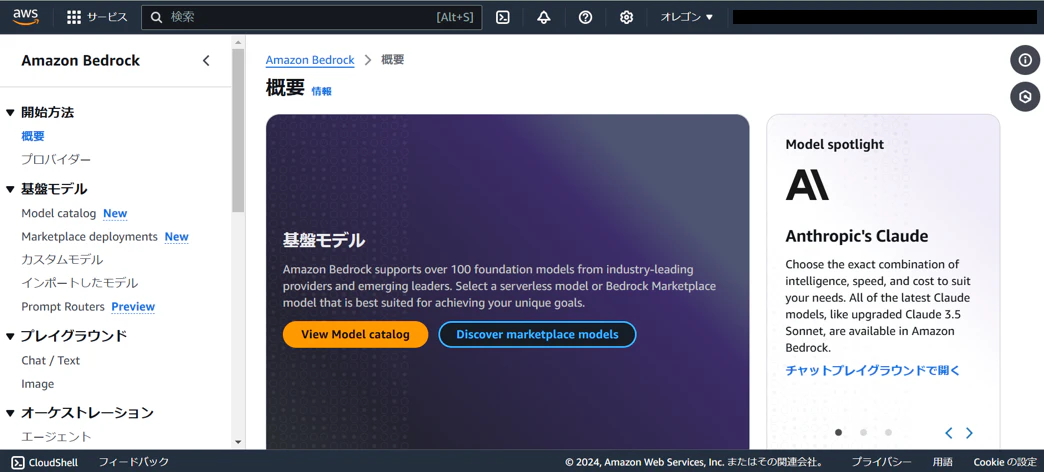1044x472 pixels.
Task: Open the オレゴン region dropdown
Action: tap(686, 17)
